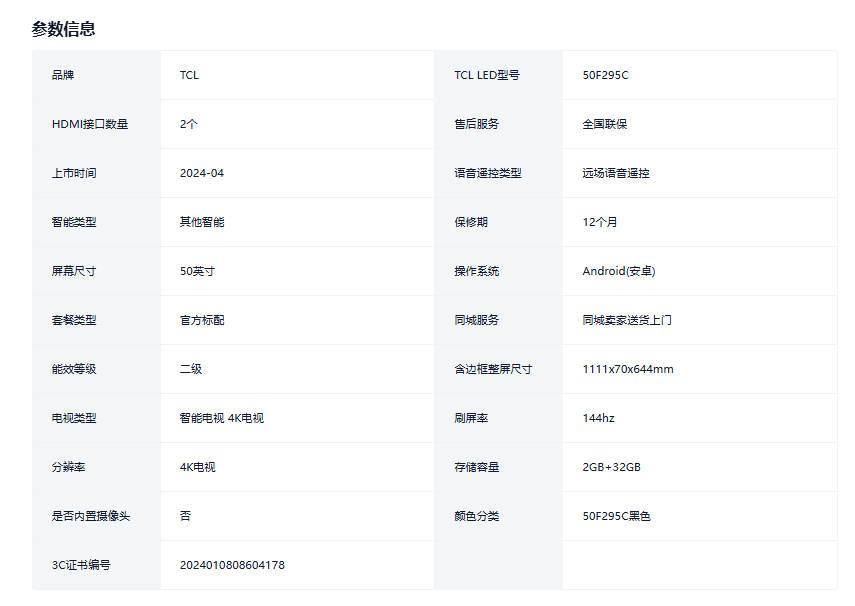Click the storage value 2GB+32GB
The width and height of the screenshot is (855, 606).
(611, 467)
